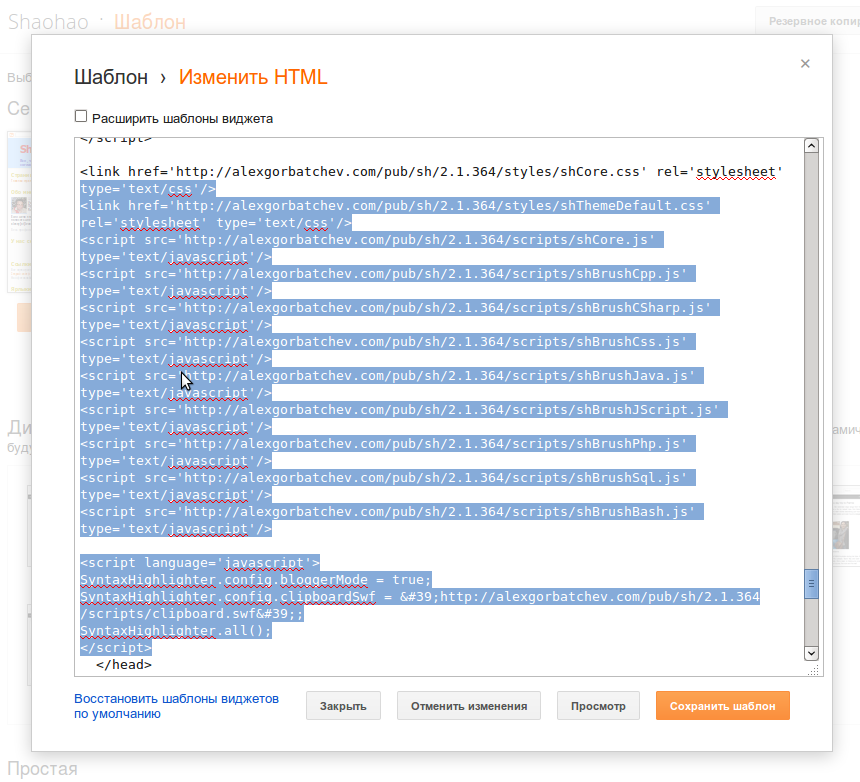Click the shBrushCss.js script line
The image size is (860, 782).
(388, 342)
